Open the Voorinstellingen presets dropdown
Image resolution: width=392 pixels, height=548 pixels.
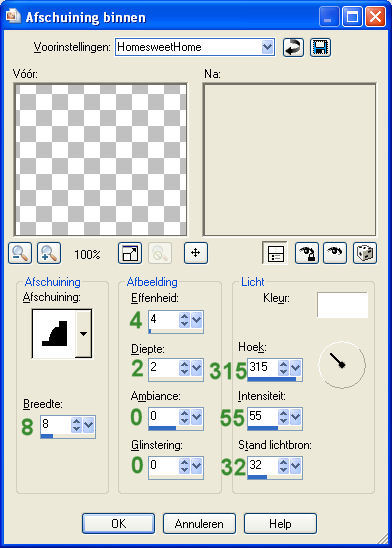click(267, 47)
